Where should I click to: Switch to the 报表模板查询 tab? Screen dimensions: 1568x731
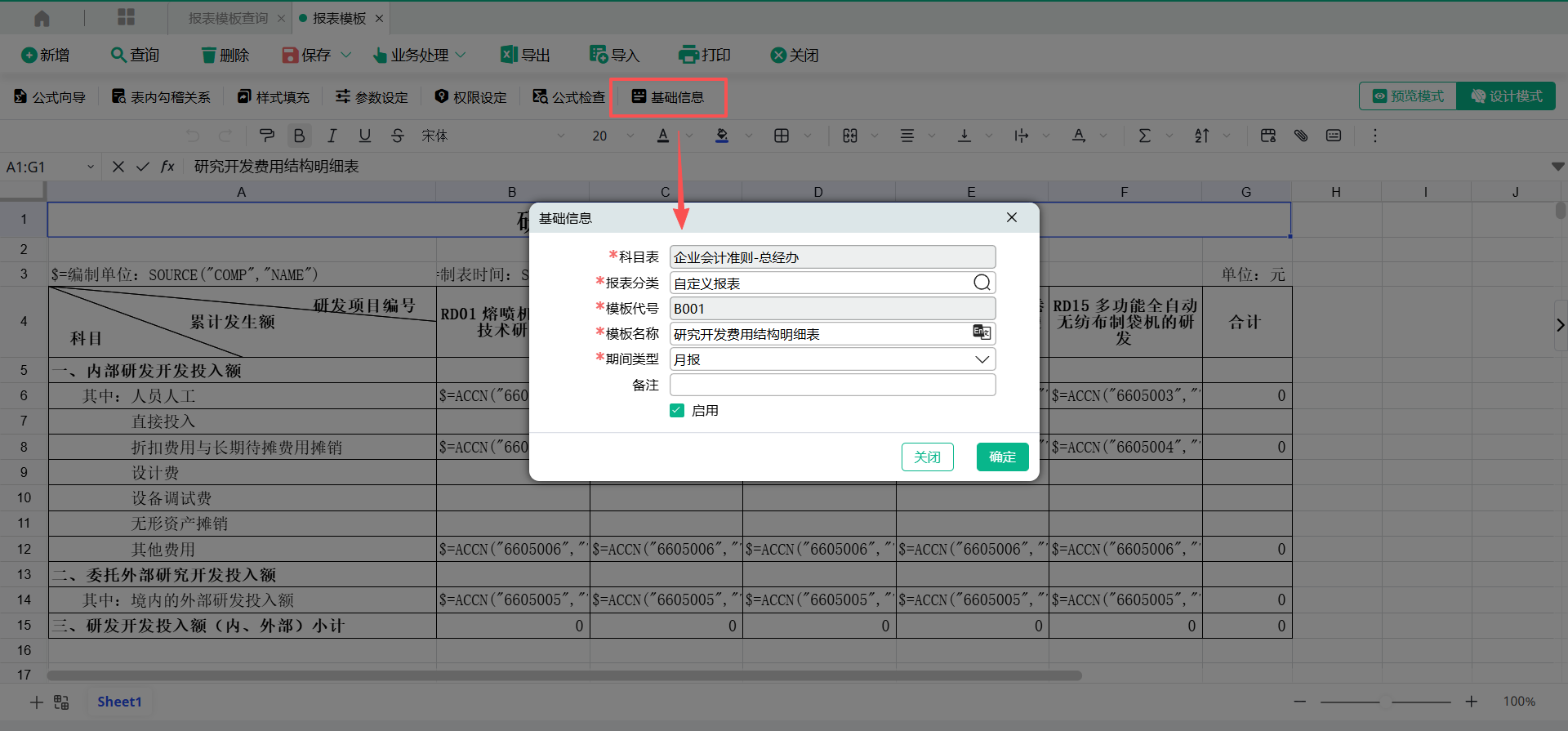coord(228,18)
